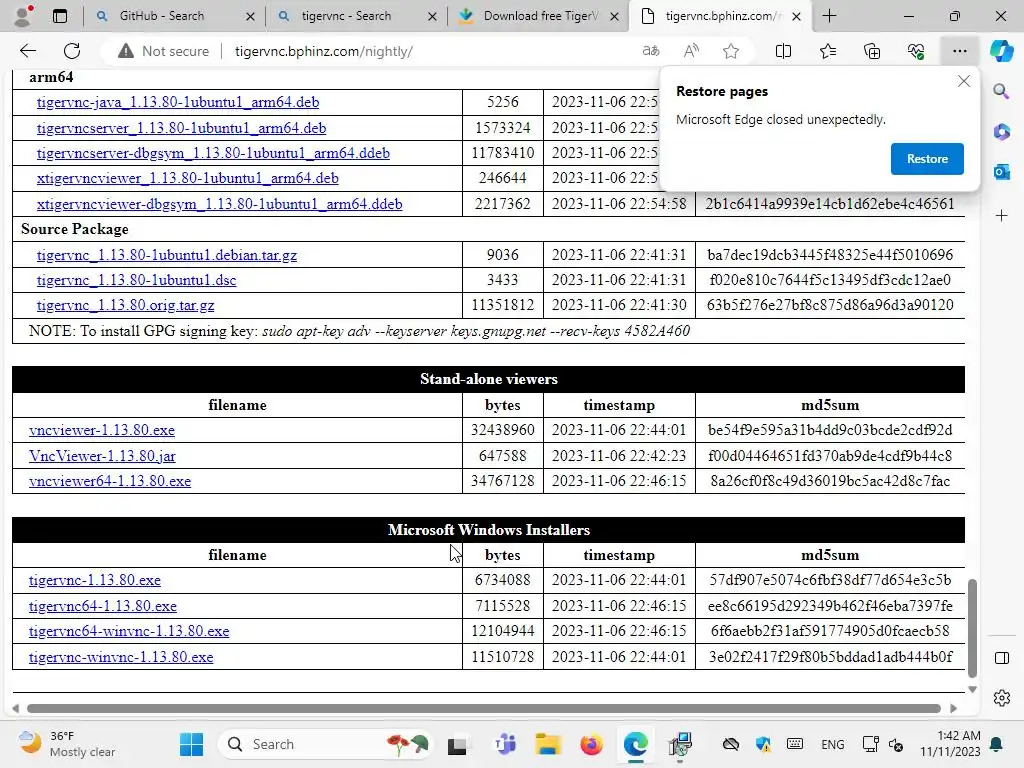Switch to Download free TigerVNC tab
This screenshot has height=768, width=1024.
[x=541, y=16]
